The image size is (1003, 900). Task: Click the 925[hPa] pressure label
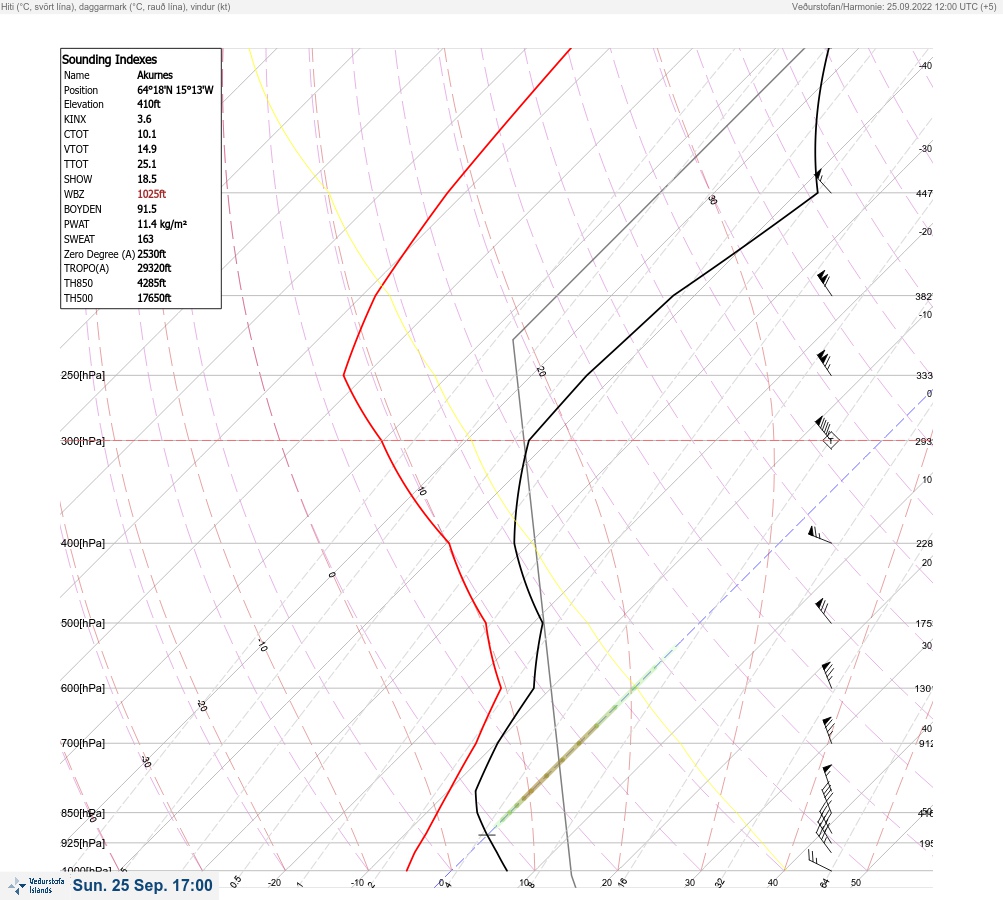point(83,843)
